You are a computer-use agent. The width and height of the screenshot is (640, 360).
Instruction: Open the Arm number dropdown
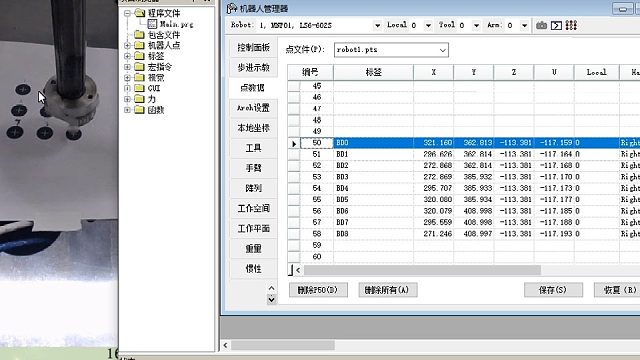[524, 25]
